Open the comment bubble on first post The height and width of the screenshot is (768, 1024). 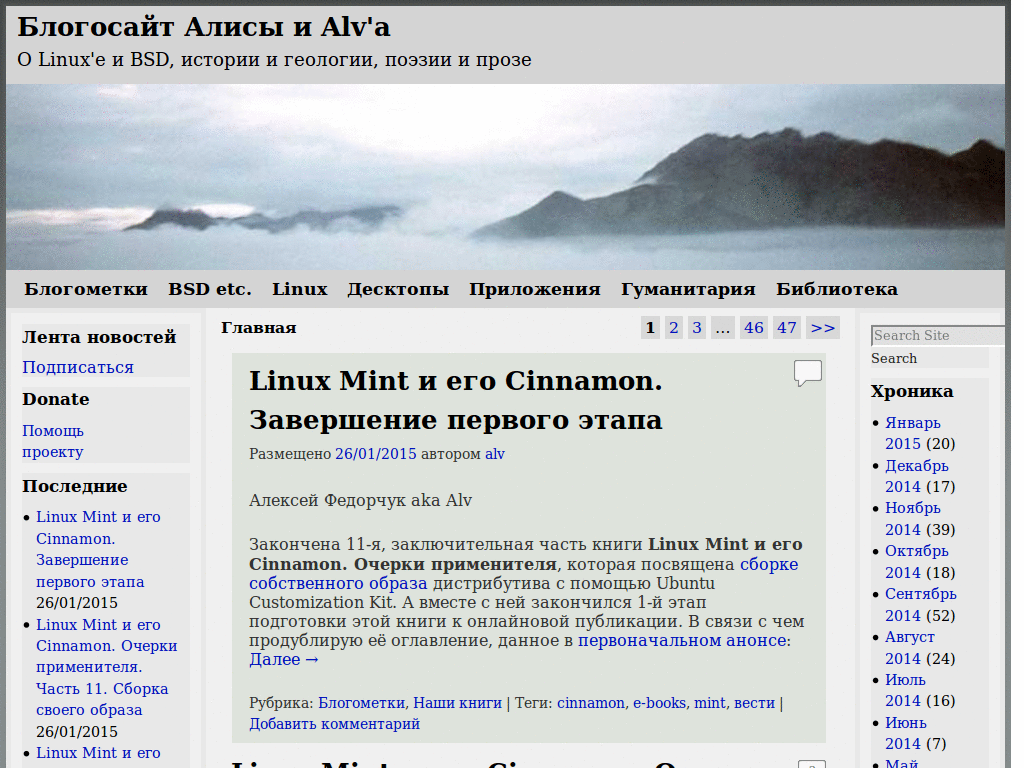pyautogui.click(x=808, y=373)
